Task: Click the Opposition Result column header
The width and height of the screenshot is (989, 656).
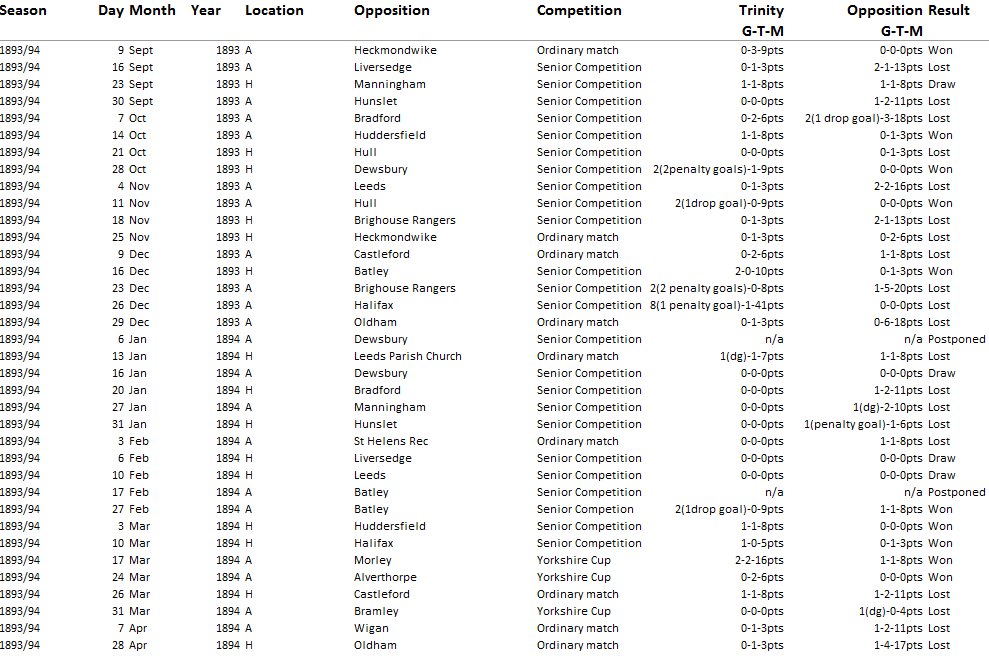Action: point(908,11)
